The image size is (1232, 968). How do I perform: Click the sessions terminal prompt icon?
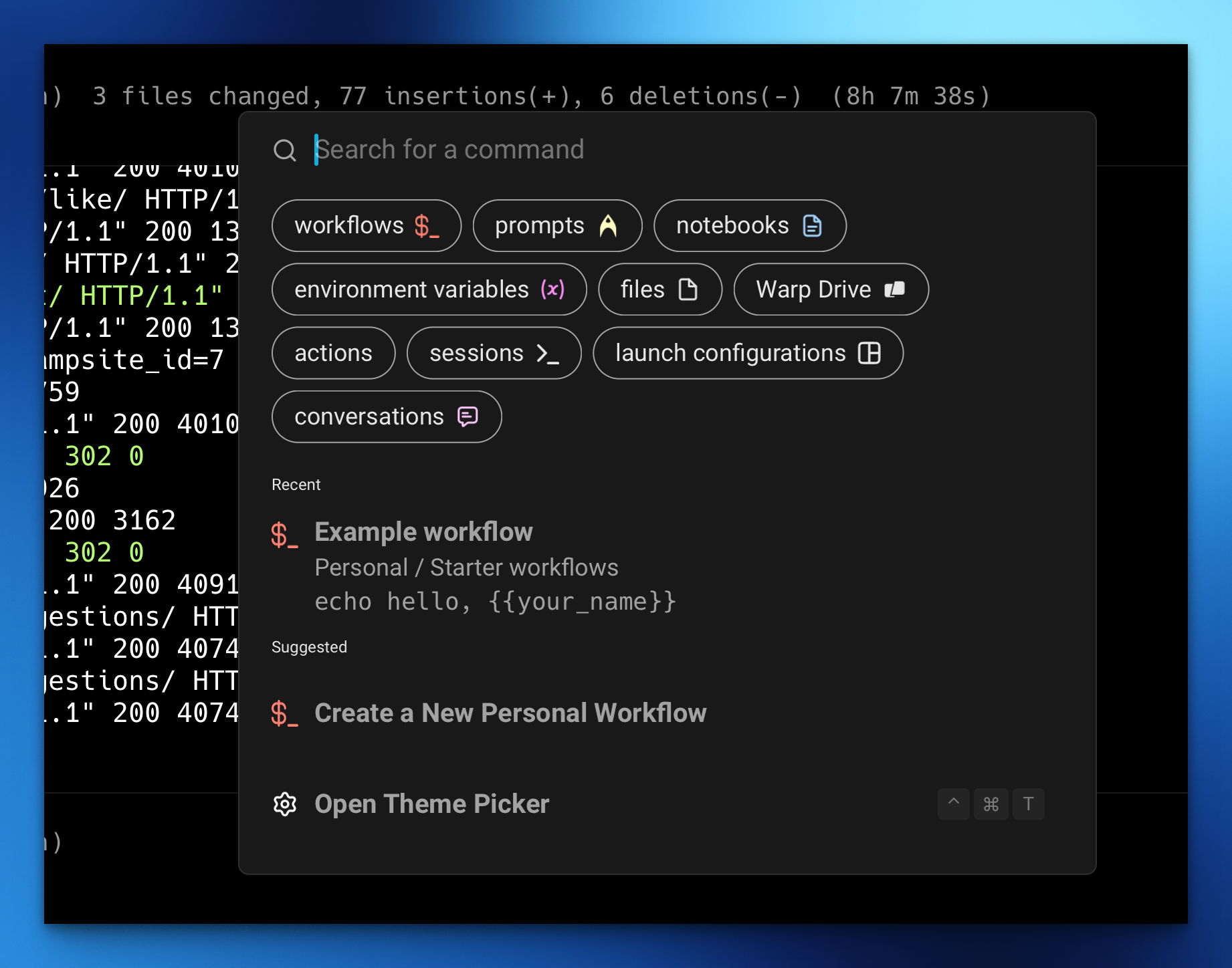(548, 353)
